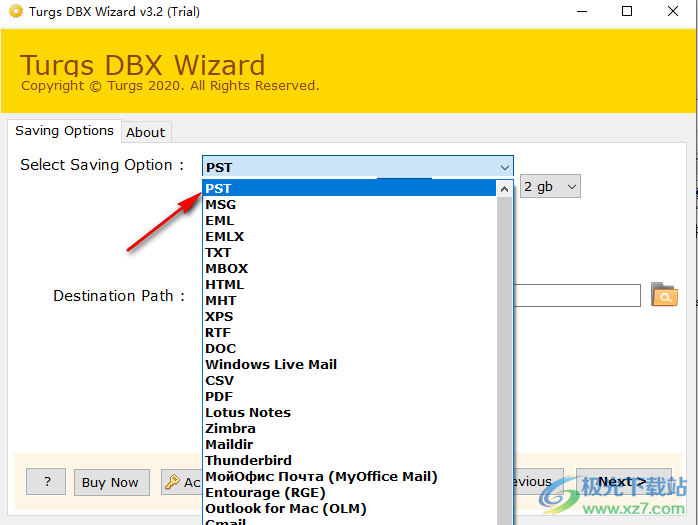This screenshot has width=698, height=525.
Task: Select the Lotus Notes option
Action: (349, 413)
